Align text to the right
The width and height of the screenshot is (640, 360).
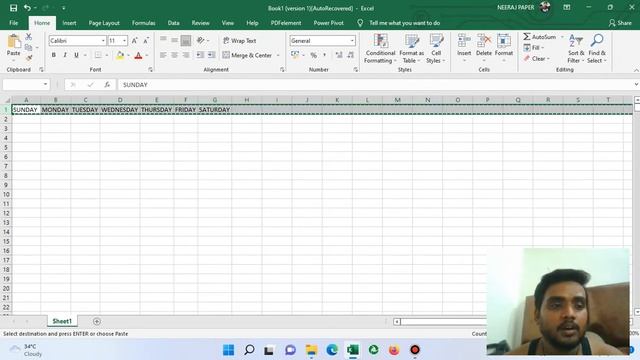pos(186,55)
